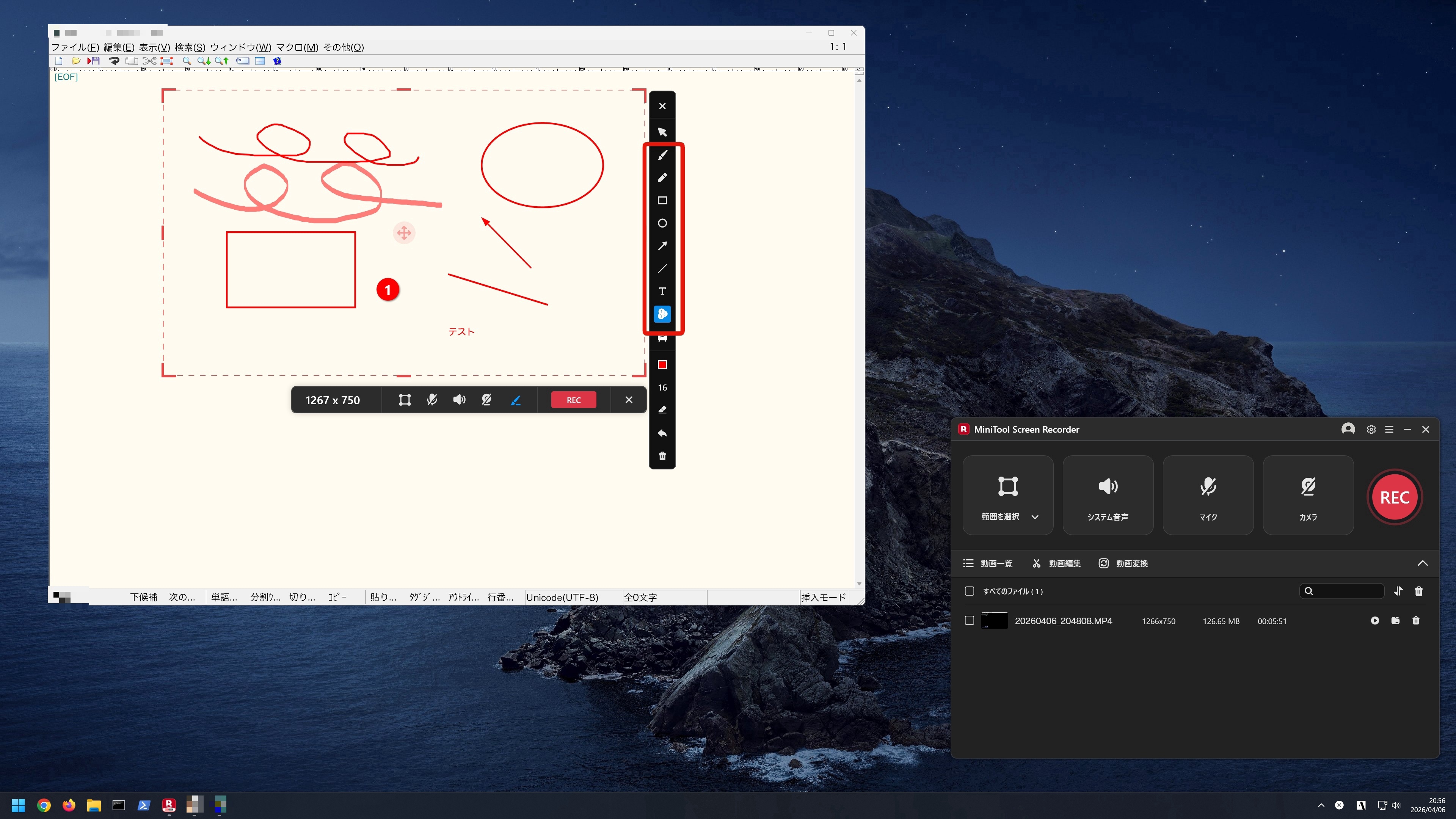
Task: Click the large round REC button
Action: click(x=1395, y=497)
